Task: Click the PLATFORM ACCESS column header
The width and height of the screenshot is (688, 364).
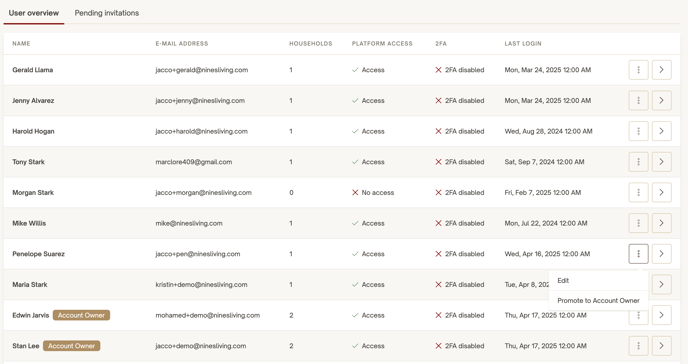Action: 382,43
